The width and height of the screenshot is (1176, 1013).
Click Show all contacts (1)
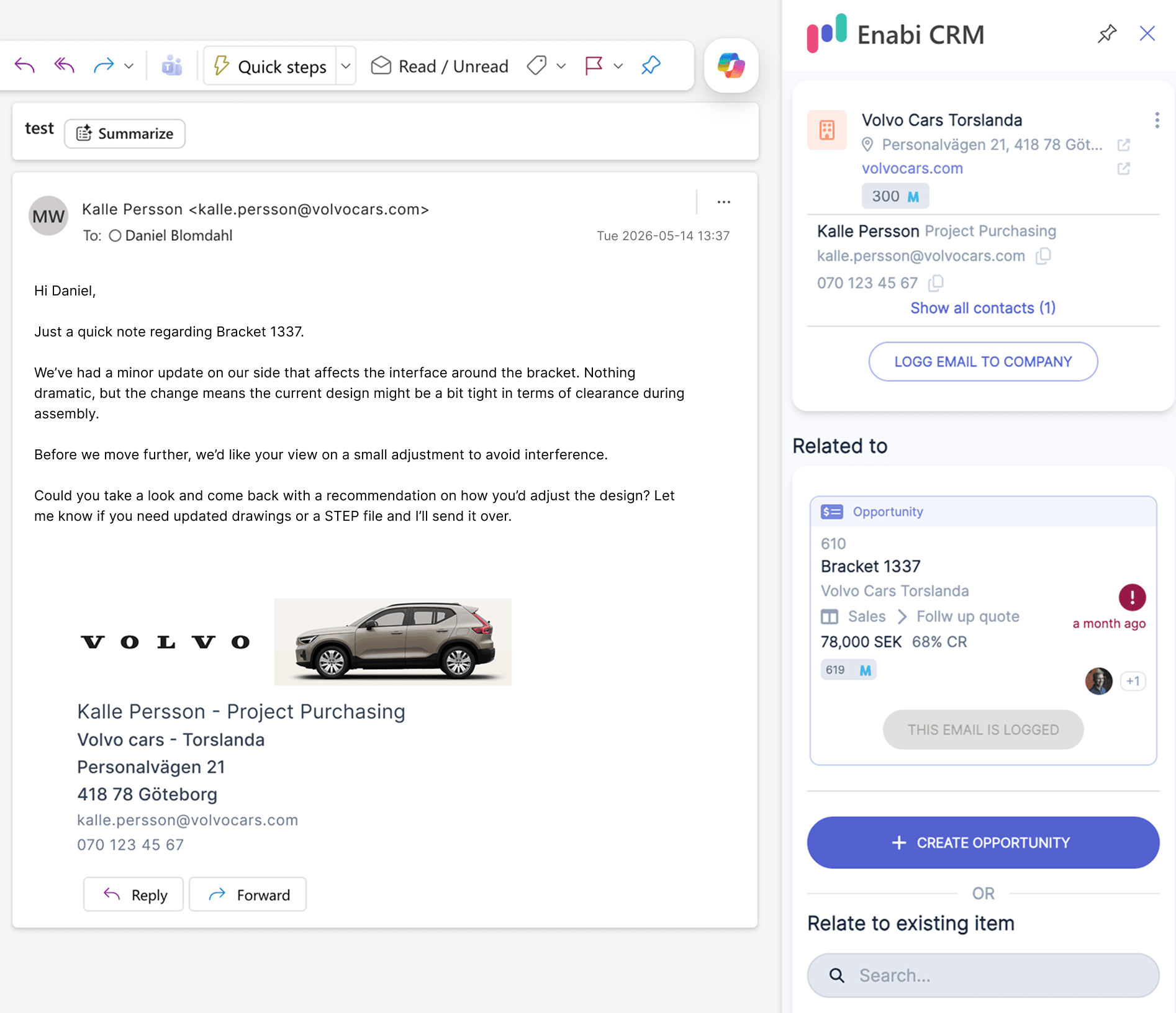tap(983, 308)
